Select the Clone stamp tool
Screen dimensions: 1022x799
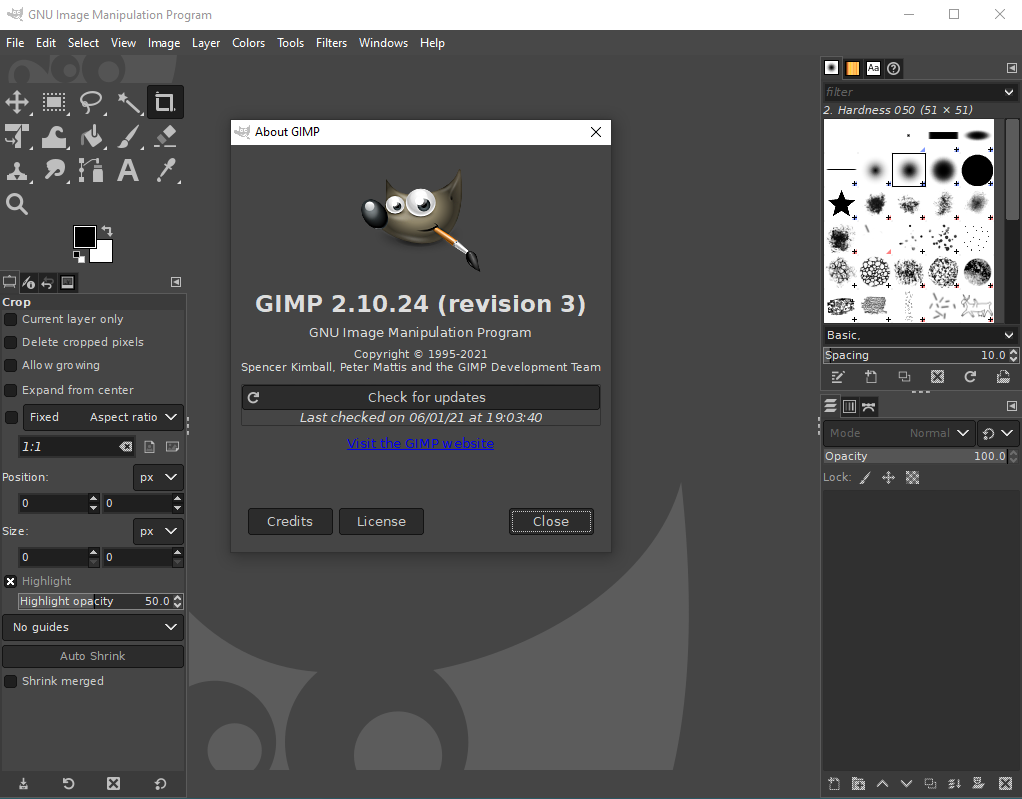pyautogui.click(x=17, y=171)
